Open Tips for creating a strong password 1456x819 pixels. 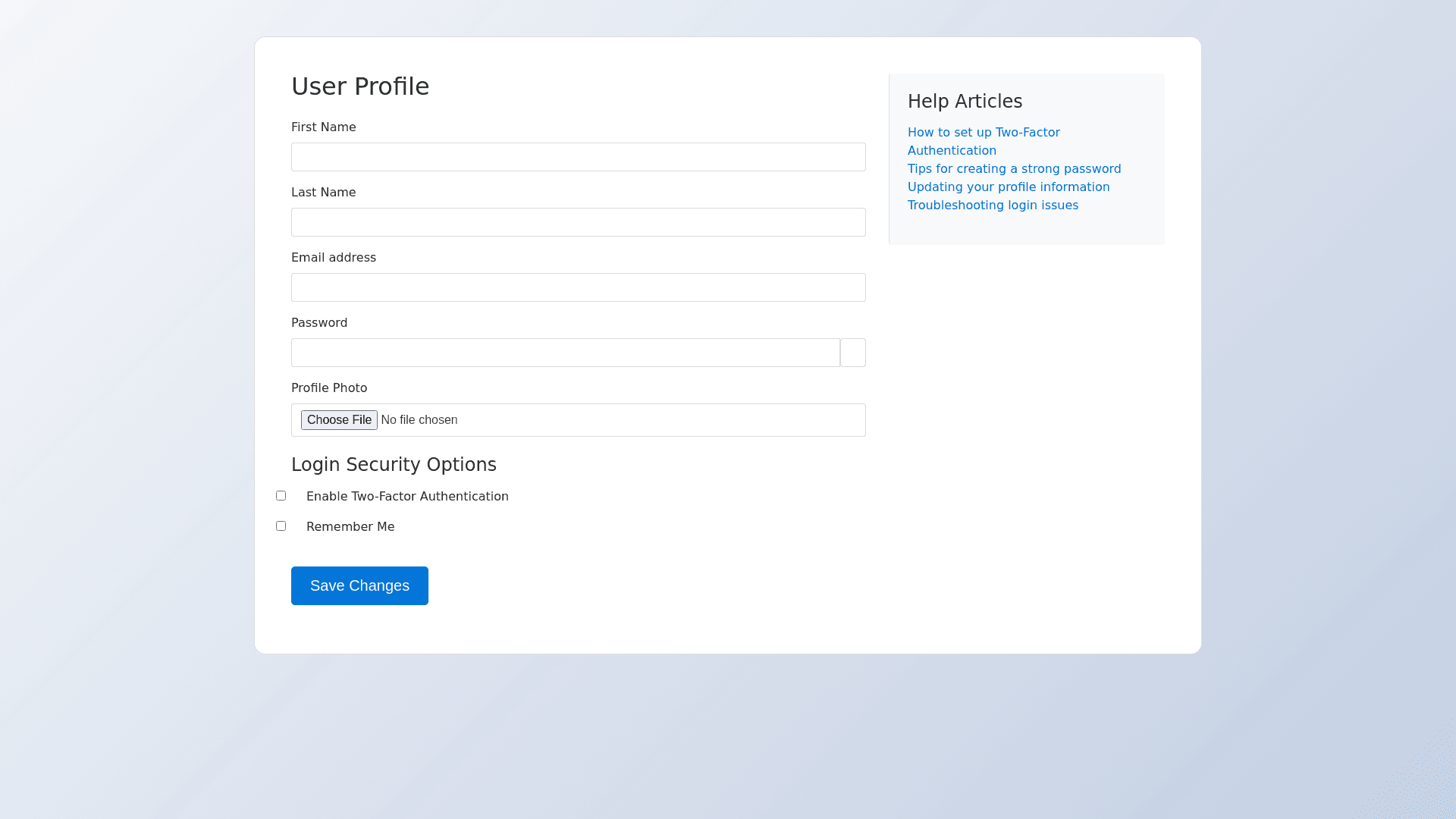tap(1014, 169)
